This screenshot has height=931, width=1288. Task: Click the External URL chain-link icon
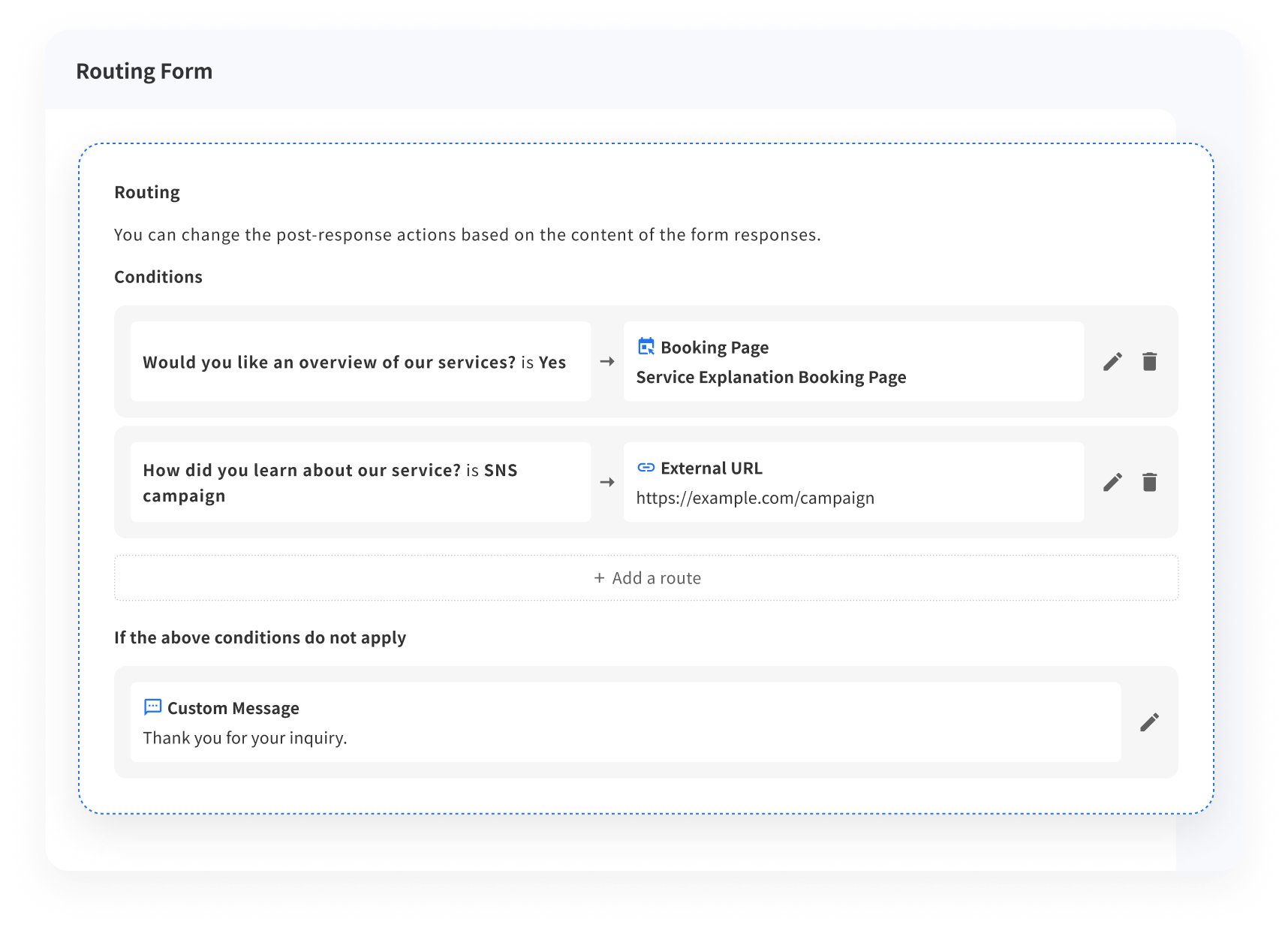[646, 467]
